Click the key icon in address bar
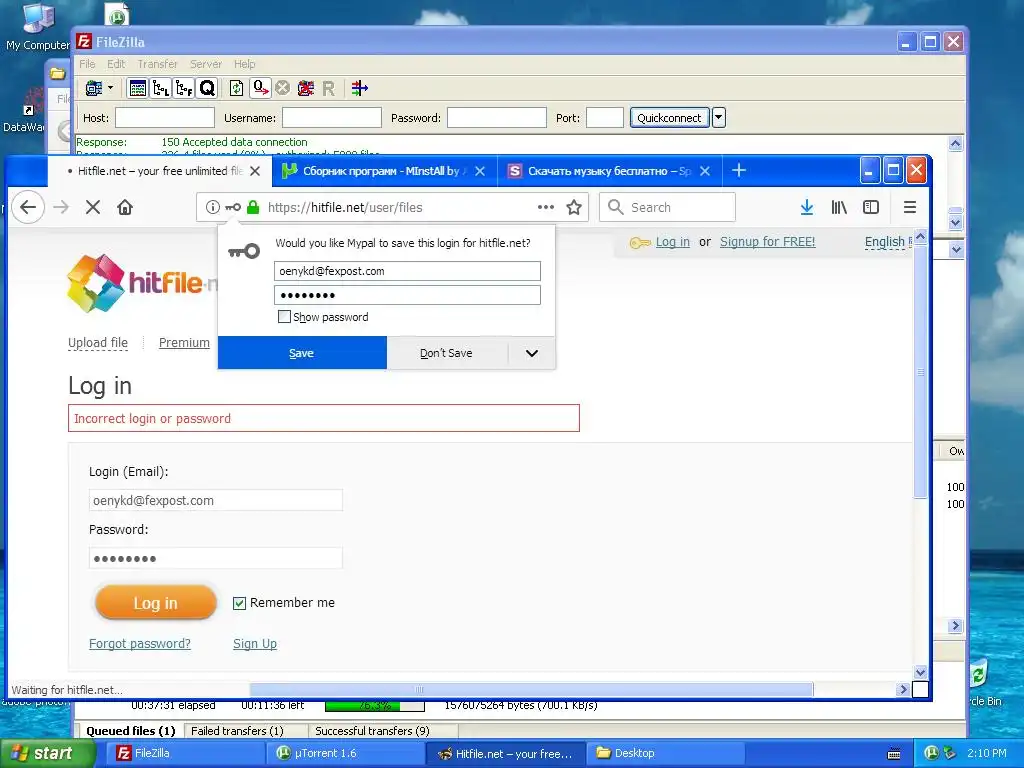 233,207
